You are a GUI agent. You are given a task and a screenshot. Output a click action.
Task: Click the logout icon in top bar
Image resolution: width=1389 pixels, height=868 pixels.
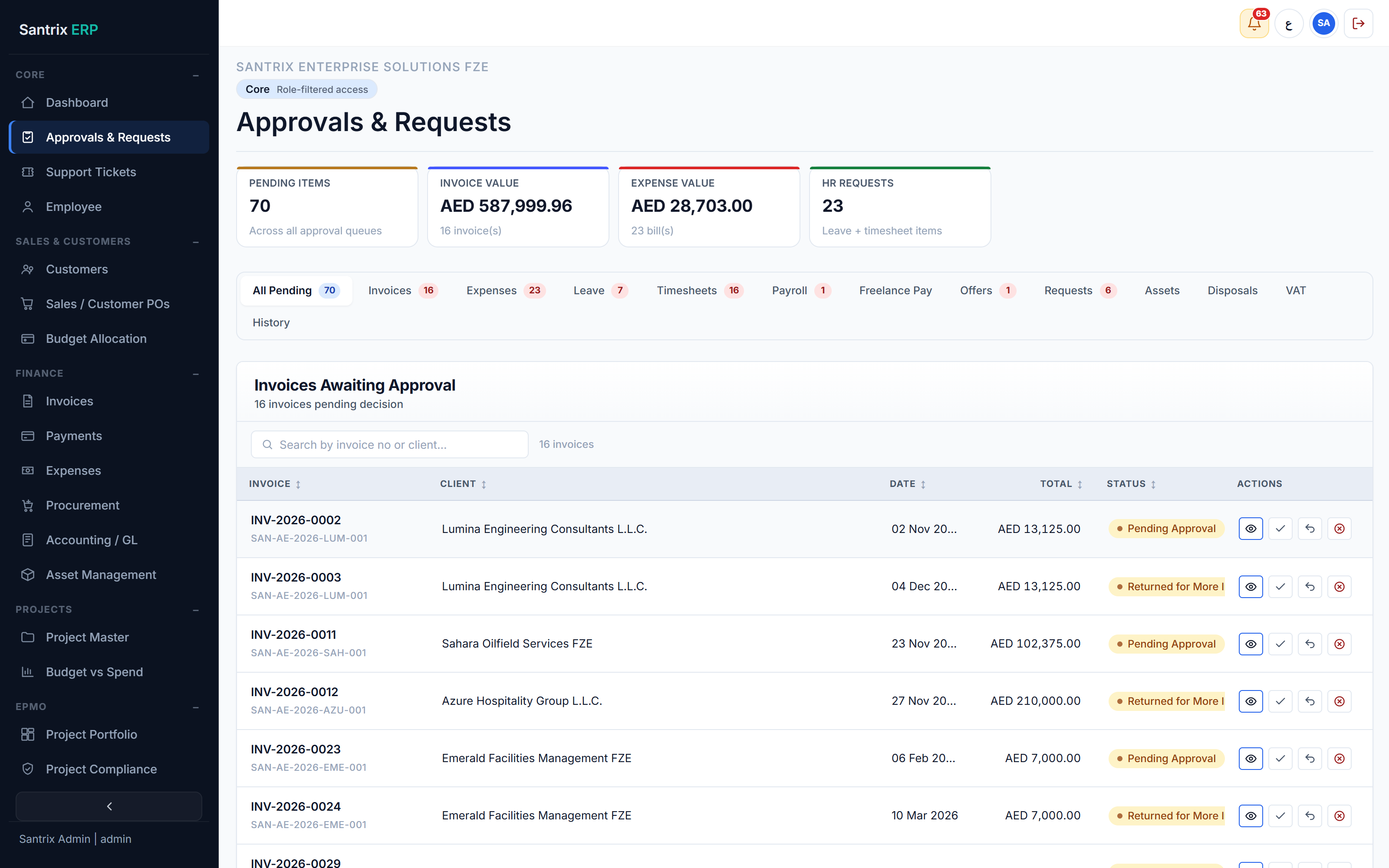click(x=1359, y=23)
